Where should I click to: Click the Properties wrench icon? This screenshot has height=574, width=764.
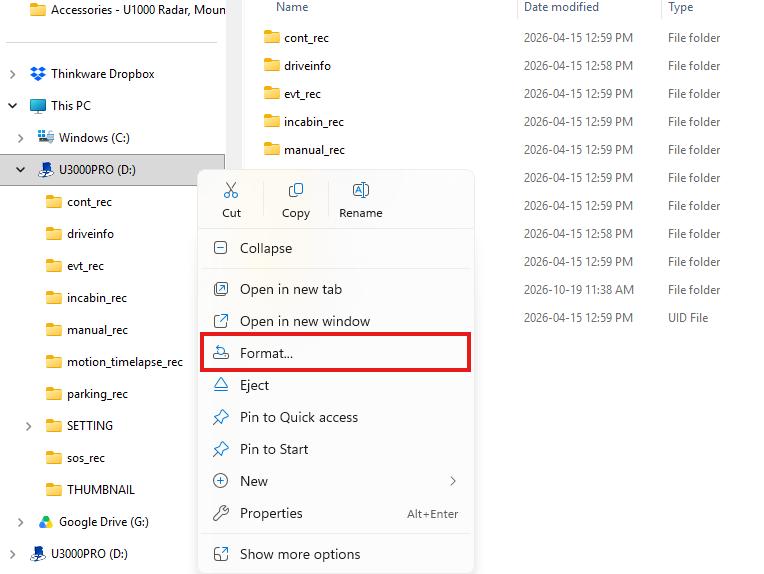click(x=221, y=513)
